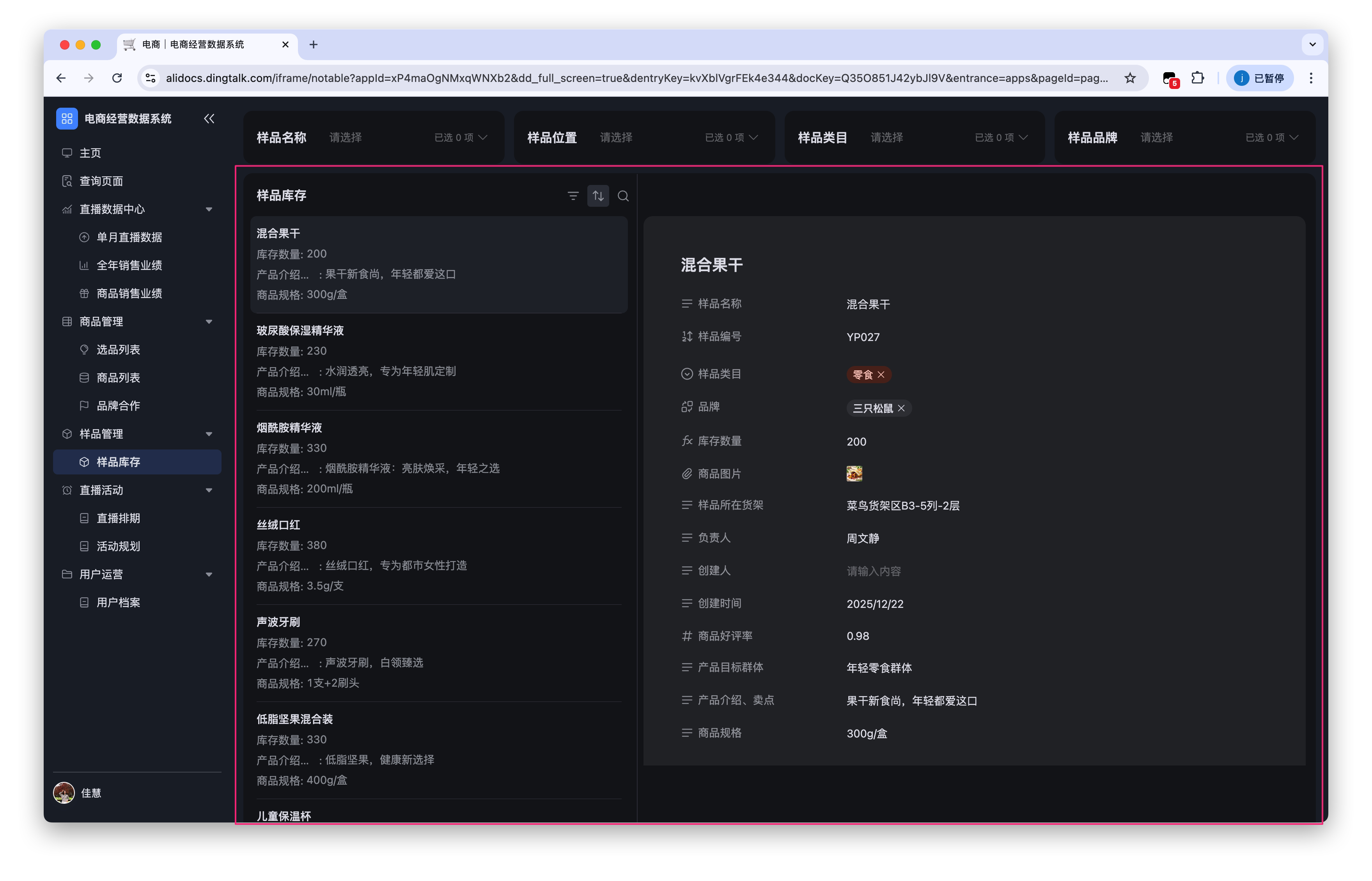Open the 样品名称 filter dropdown
This screenshot has width=1372, height=881.
coord(373,137)
